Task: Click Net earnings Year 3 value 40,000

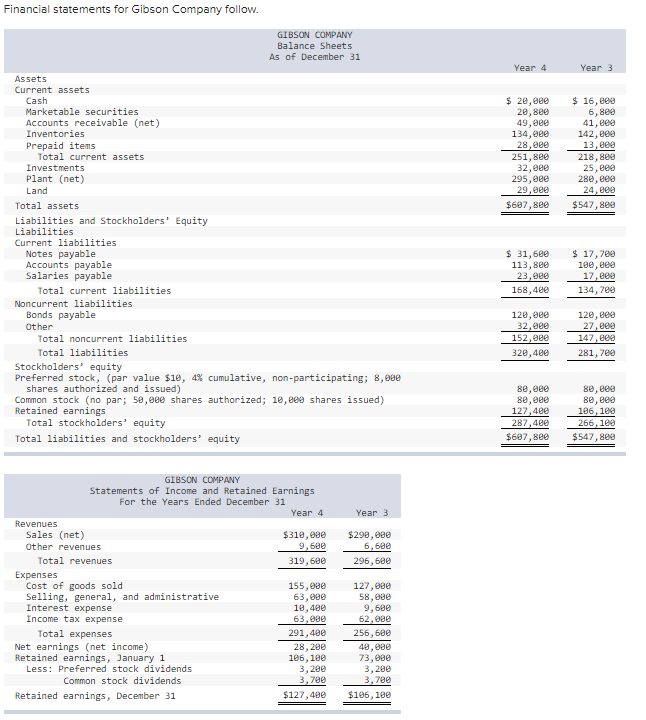Action: tap(375, 647)
